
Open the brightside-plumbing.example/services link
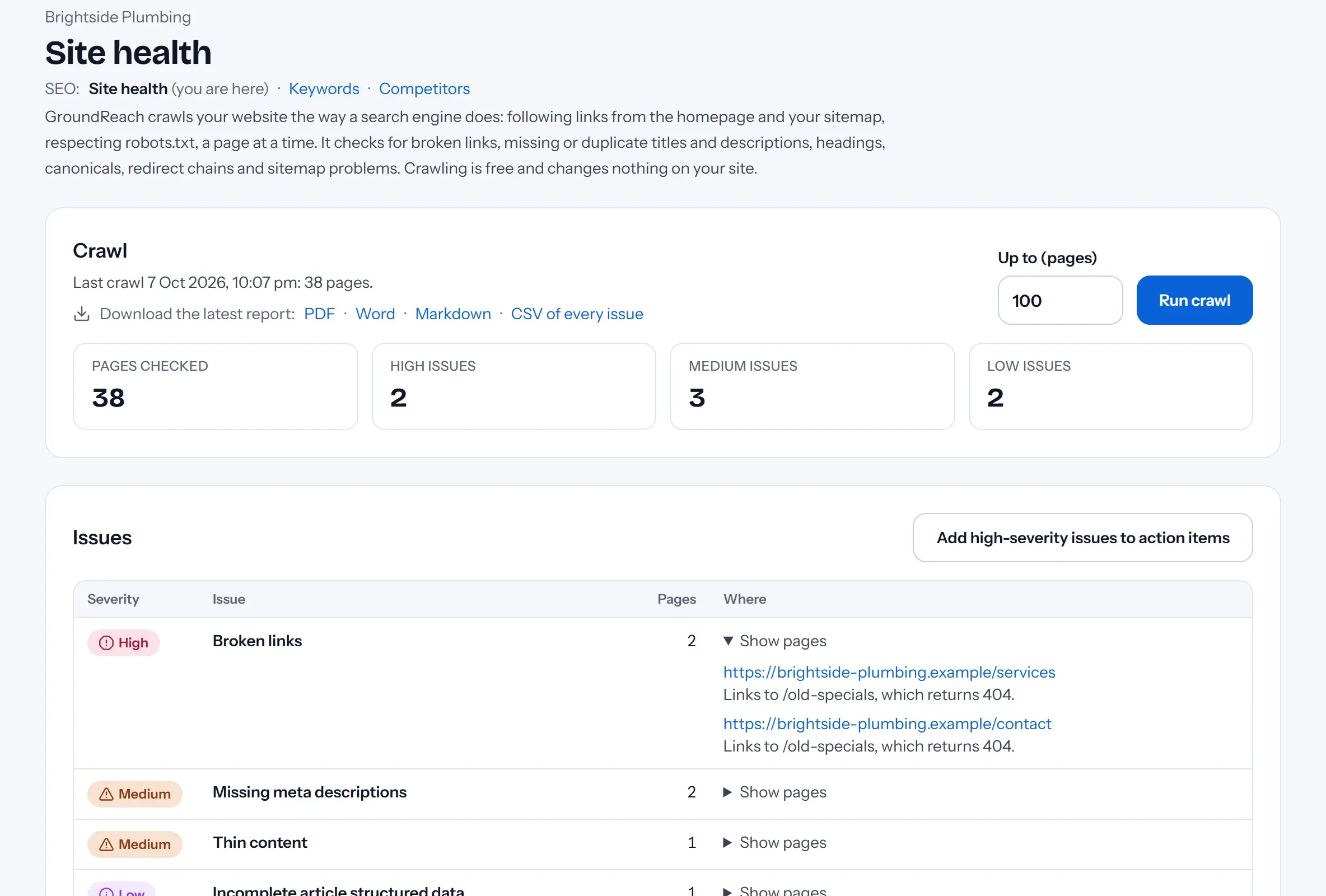889,673
